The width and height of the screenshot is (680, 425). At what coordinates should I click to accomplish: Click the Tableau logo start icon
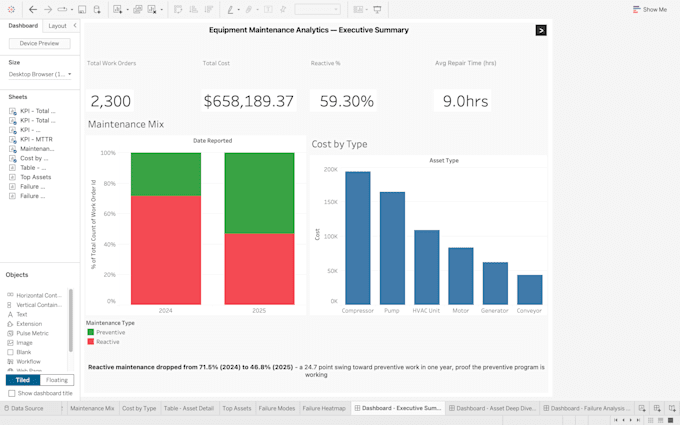(x=11, y=9)
